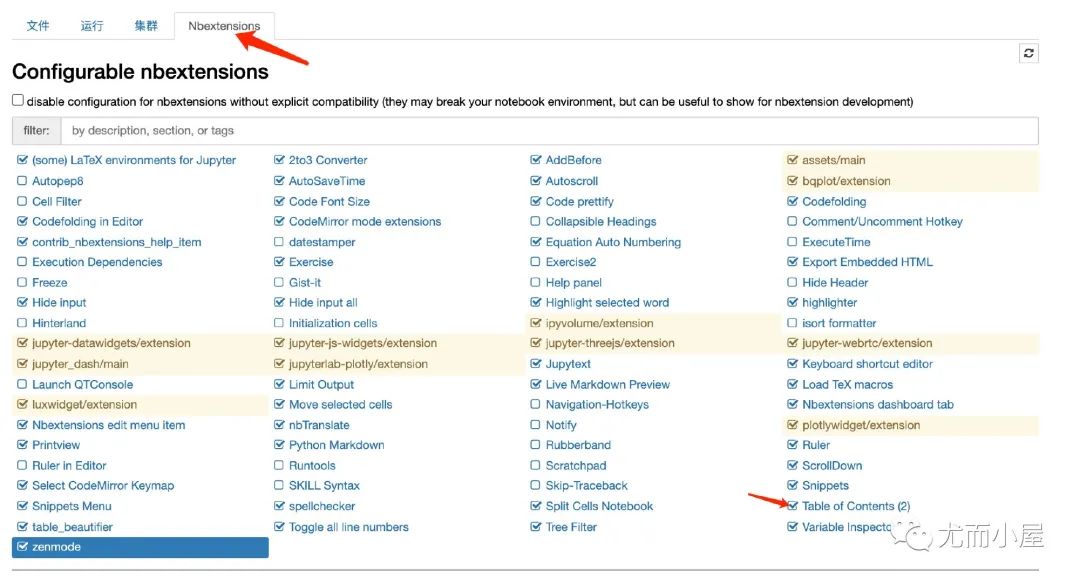Screen dimensions: 1080x583
Task: Uncheck the Table of Contents (2) checkbox
Action: point(792,506)
